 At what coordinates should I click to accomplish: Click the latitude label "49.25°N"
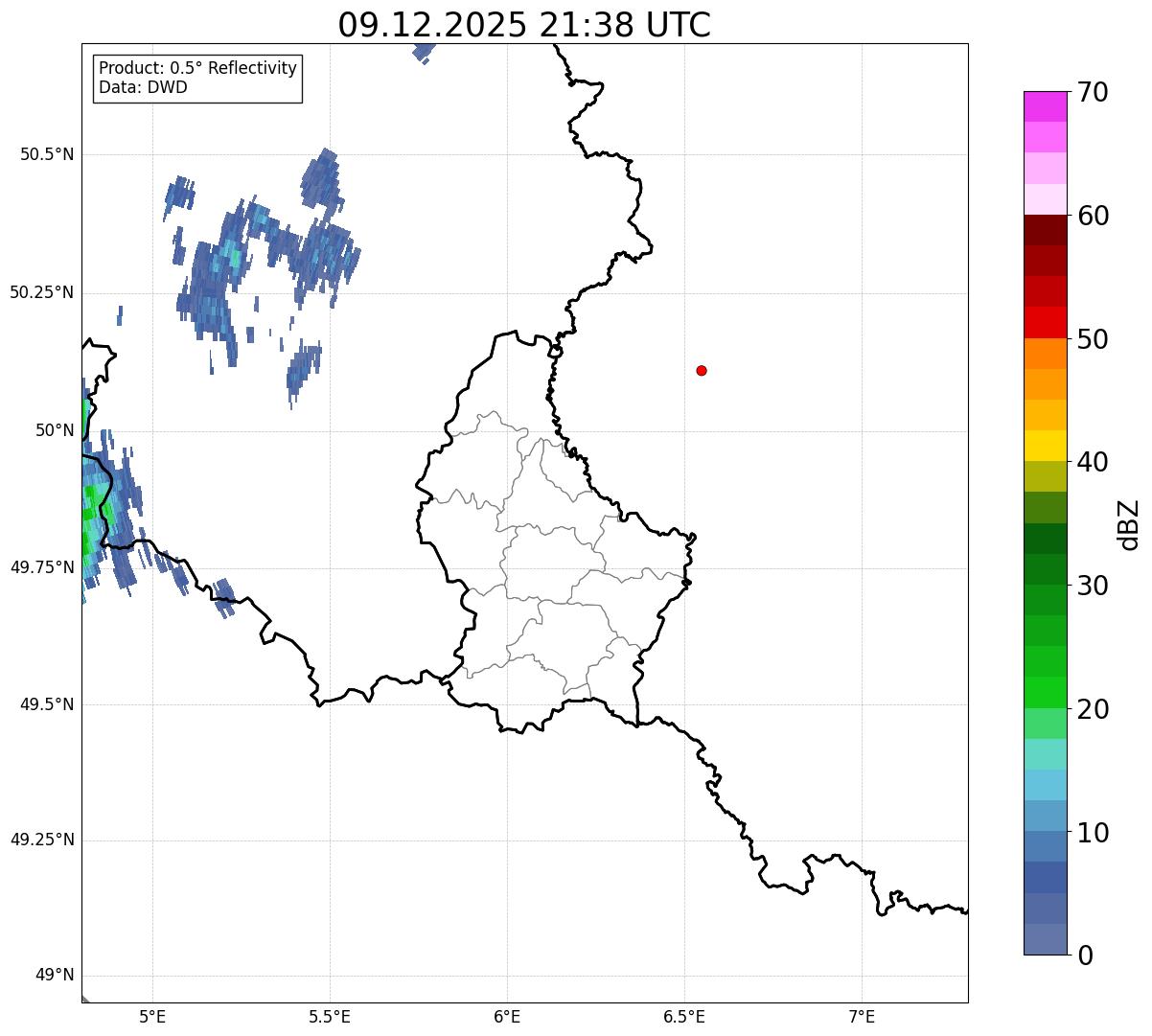42,840
